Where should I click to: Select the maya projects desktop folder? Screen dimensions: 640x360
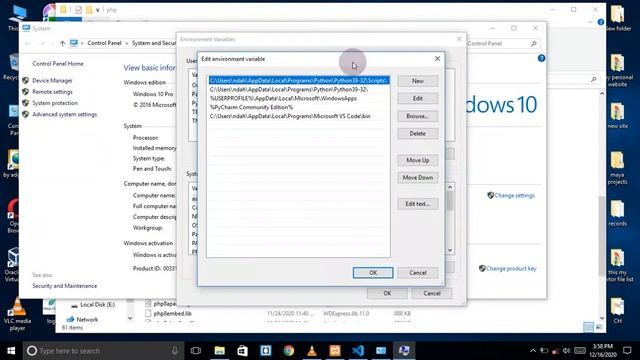click(x=617, y=167)
